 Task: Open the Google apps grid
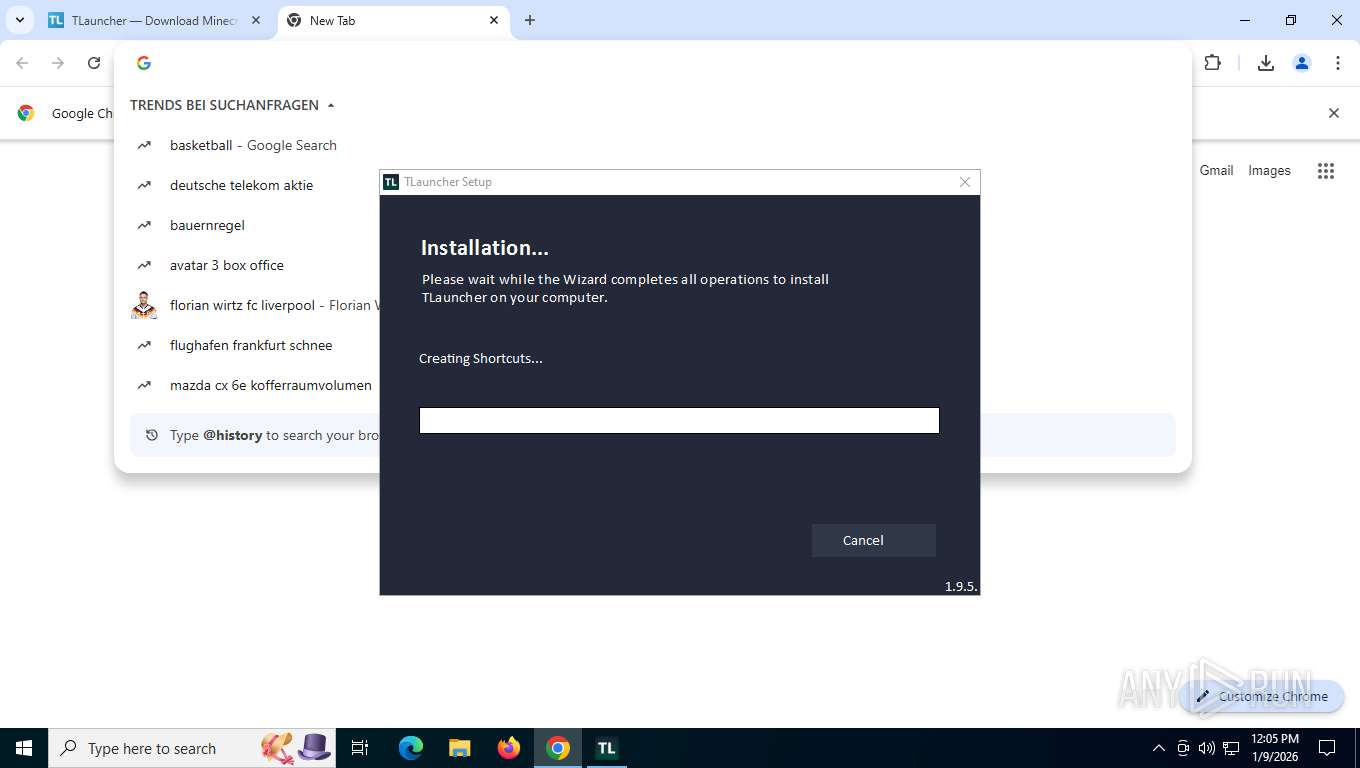(x=1326, y=171)
